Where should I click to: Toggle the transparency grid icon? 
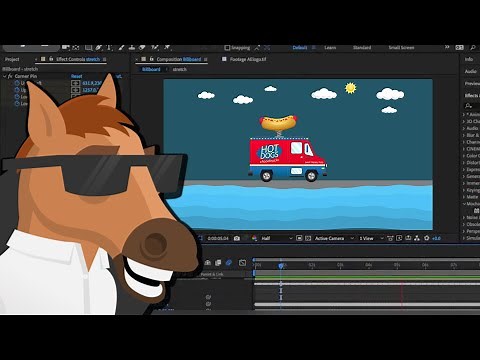308,238
